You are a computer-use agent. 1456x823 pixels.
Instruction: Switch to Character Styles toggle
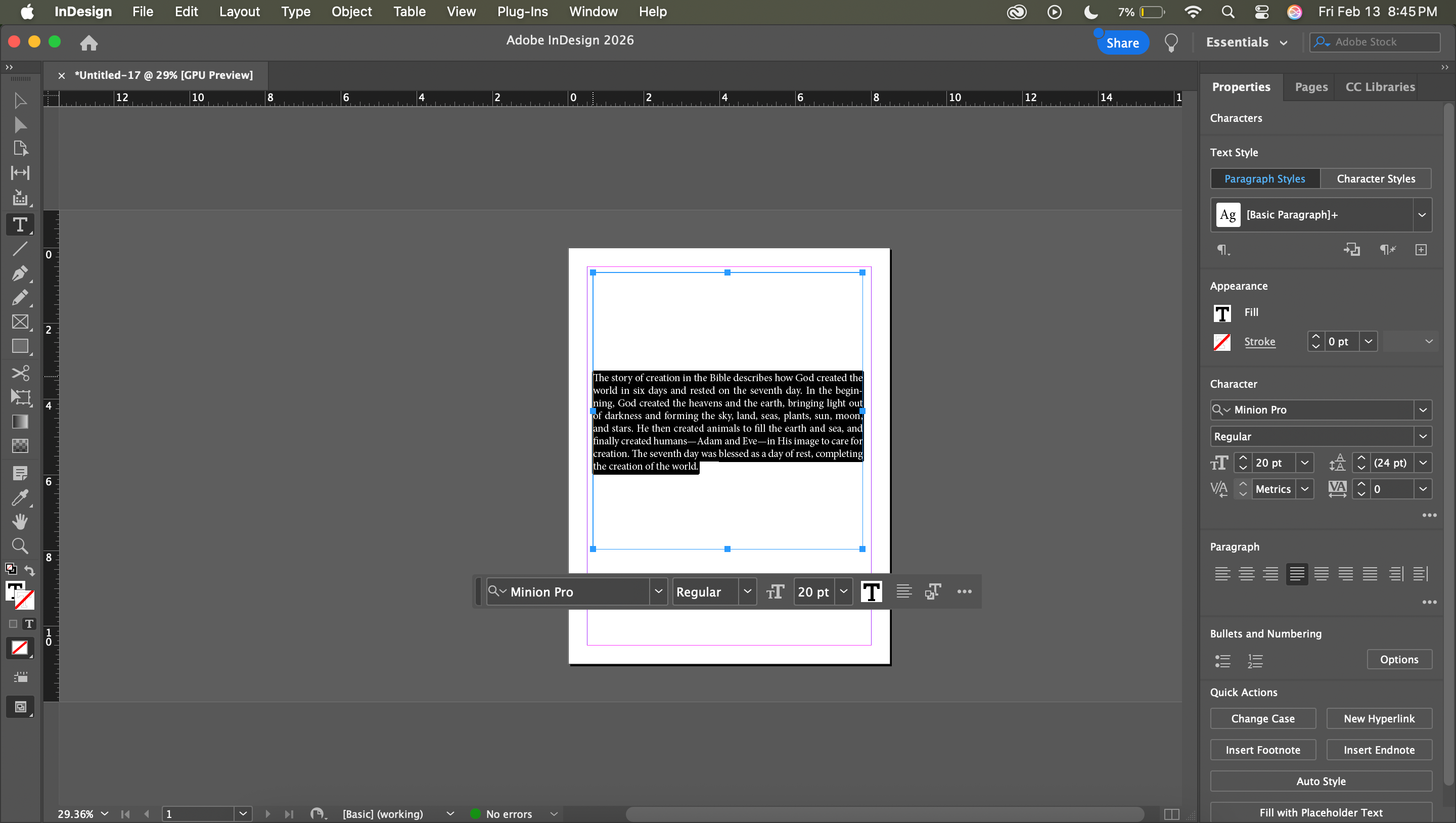(1375, 178)
